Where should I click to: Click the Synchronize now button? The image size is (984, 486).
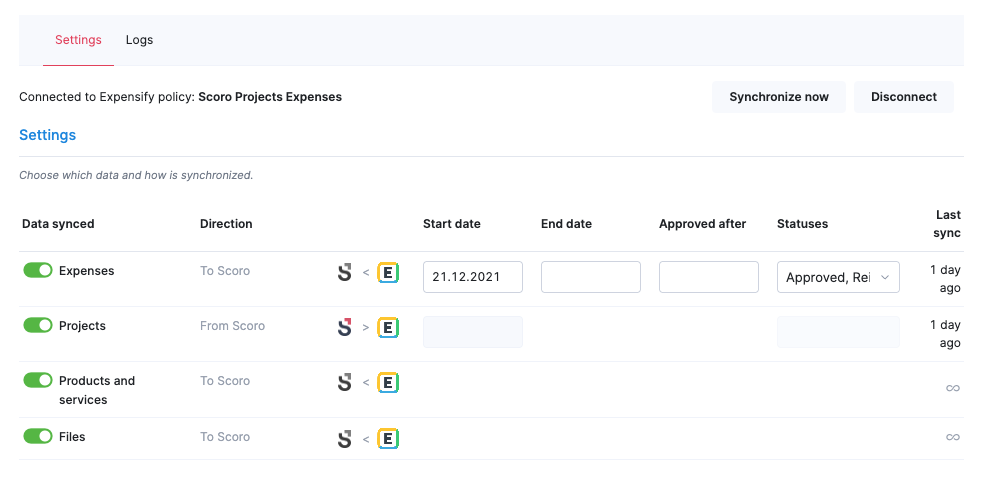pyautogui.click(x=779, y=97)
